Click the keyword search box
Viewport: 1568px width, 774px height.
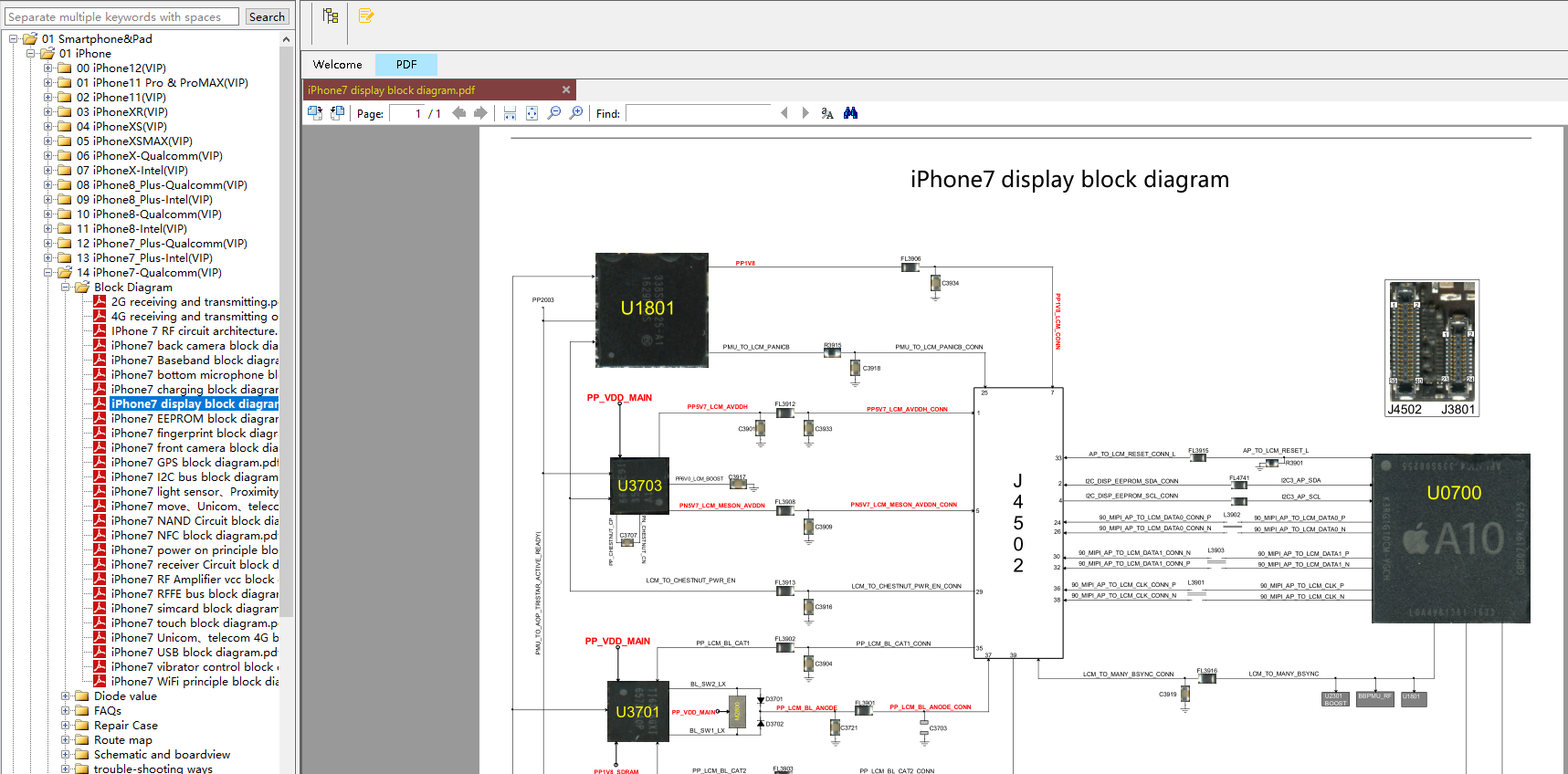pos(121,16)
